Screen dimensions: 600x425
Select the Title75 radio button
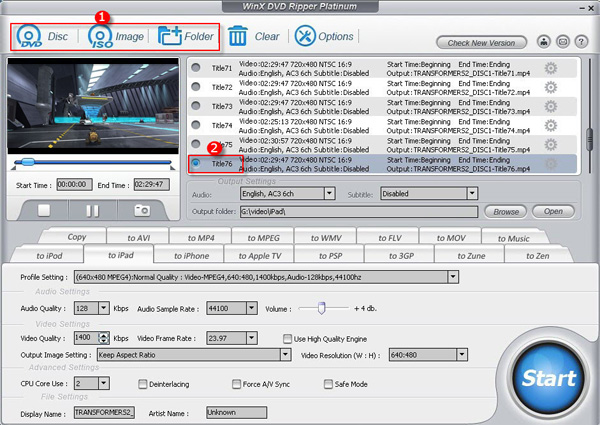point(196,144)
